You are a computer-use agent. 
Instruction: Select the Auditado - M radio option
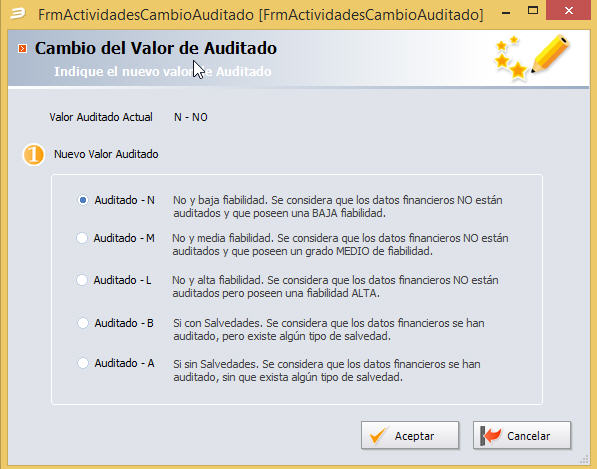82,238
